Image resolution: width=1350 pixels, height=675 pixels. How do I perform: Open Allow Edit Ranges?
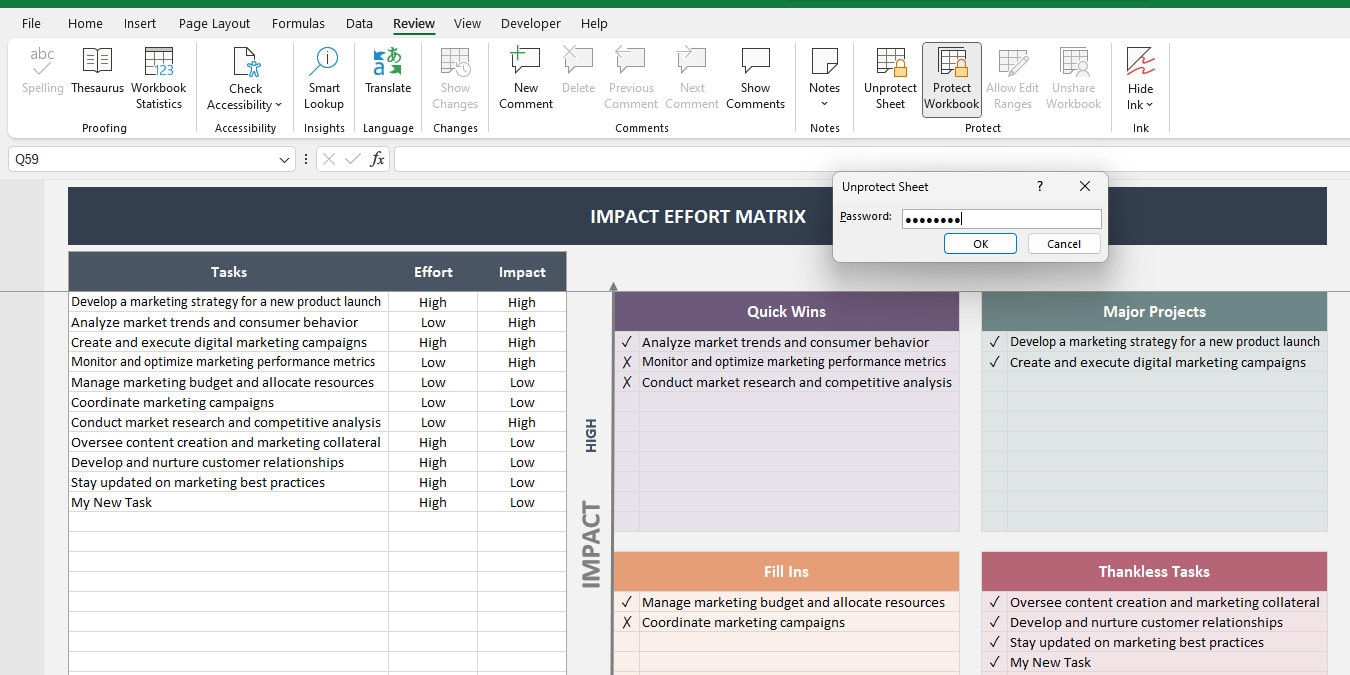pyautogui.click(x=1012, y=75)
